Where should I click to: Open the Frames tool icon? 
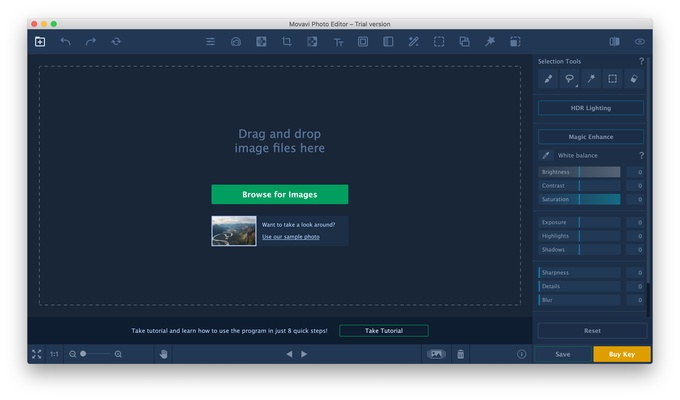pyautogui.click(x=363, y=42)
